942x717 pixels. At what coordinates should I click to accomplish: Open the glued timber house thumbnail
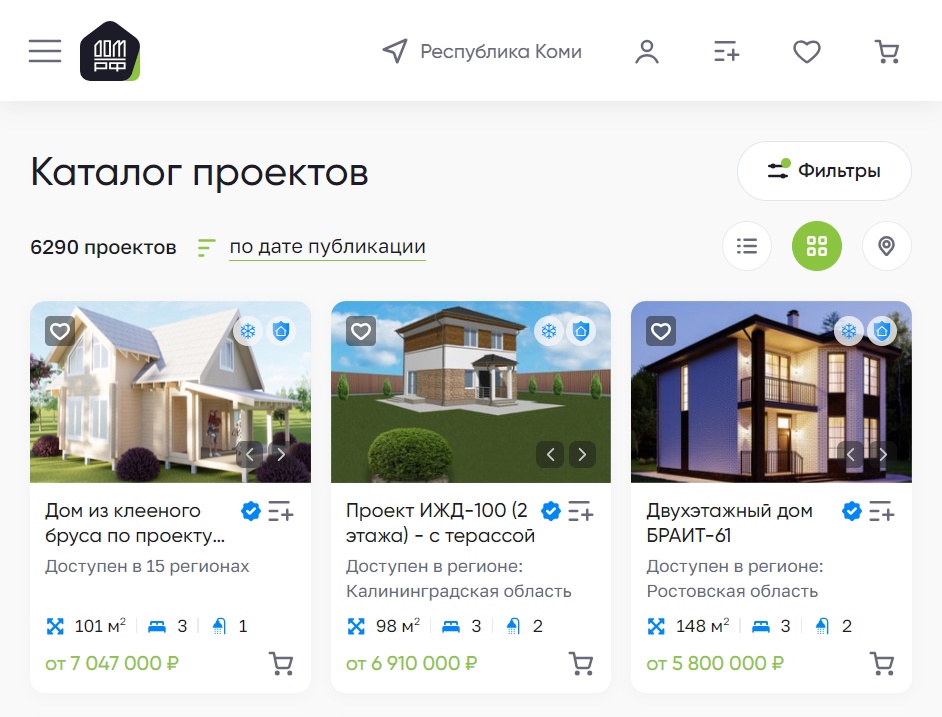(x=171, y=392)
